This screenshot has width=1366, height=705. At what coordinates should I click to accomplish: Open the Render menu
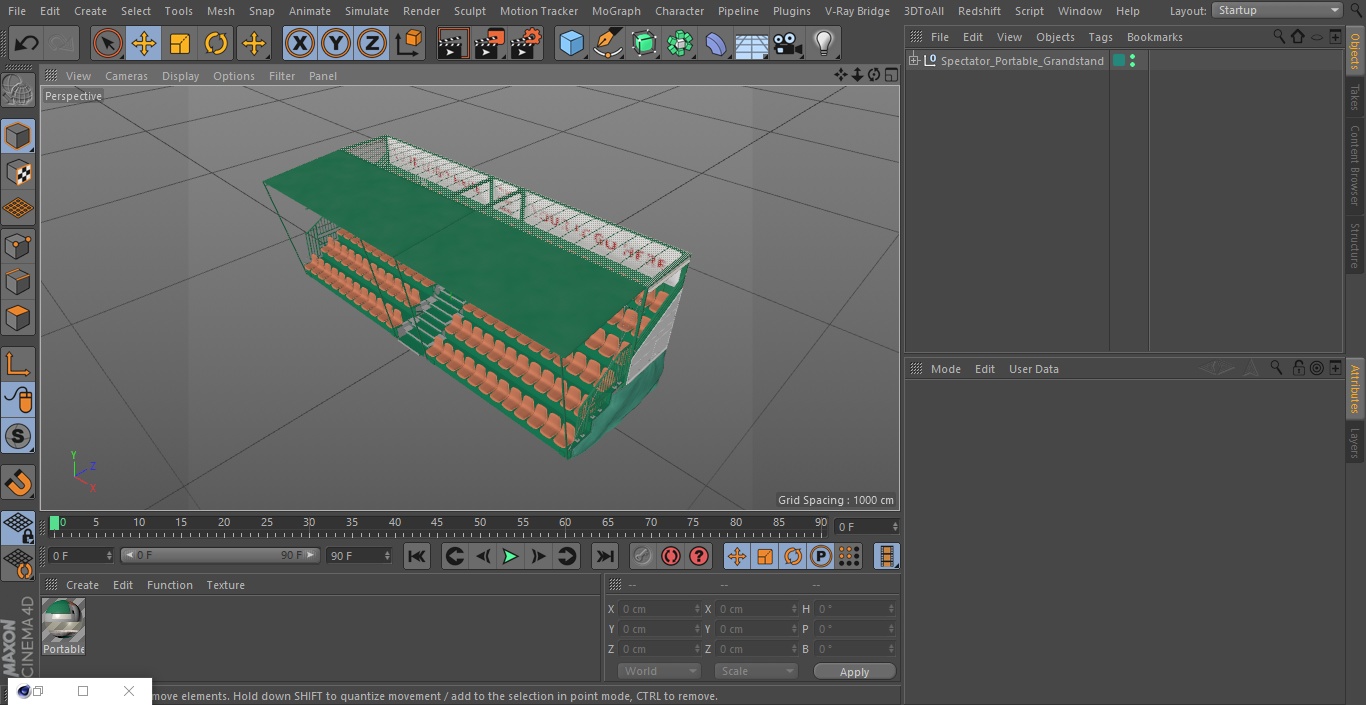coord(421,11)
